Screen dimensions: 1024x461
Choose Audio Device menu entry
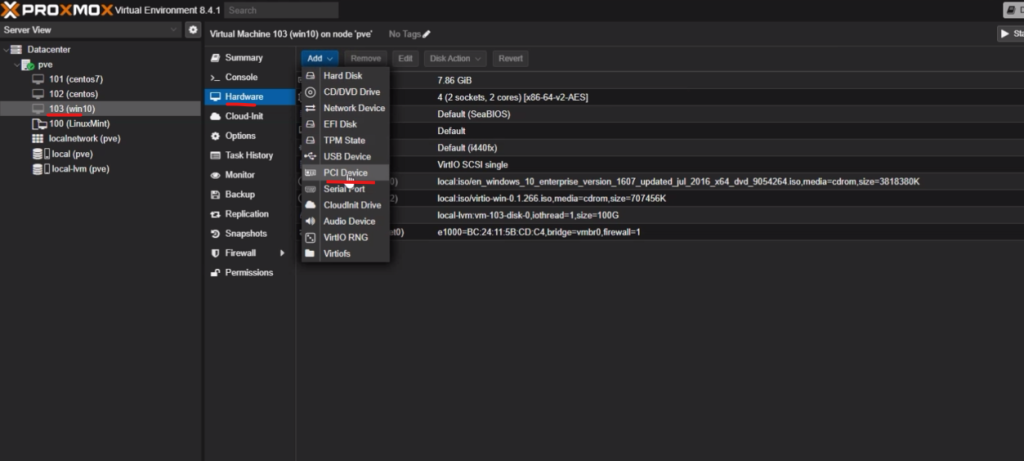click(x=345, y=221)
